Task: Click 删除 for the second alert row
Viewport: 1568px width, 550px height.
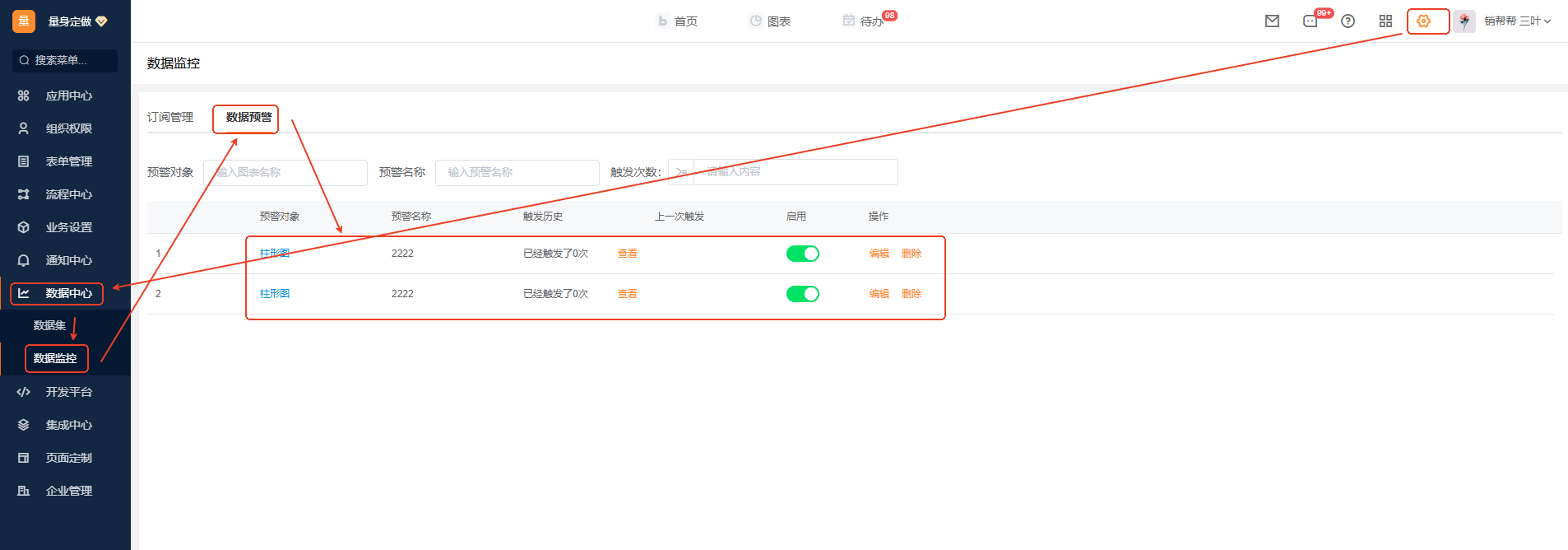Action: (911, 294)
